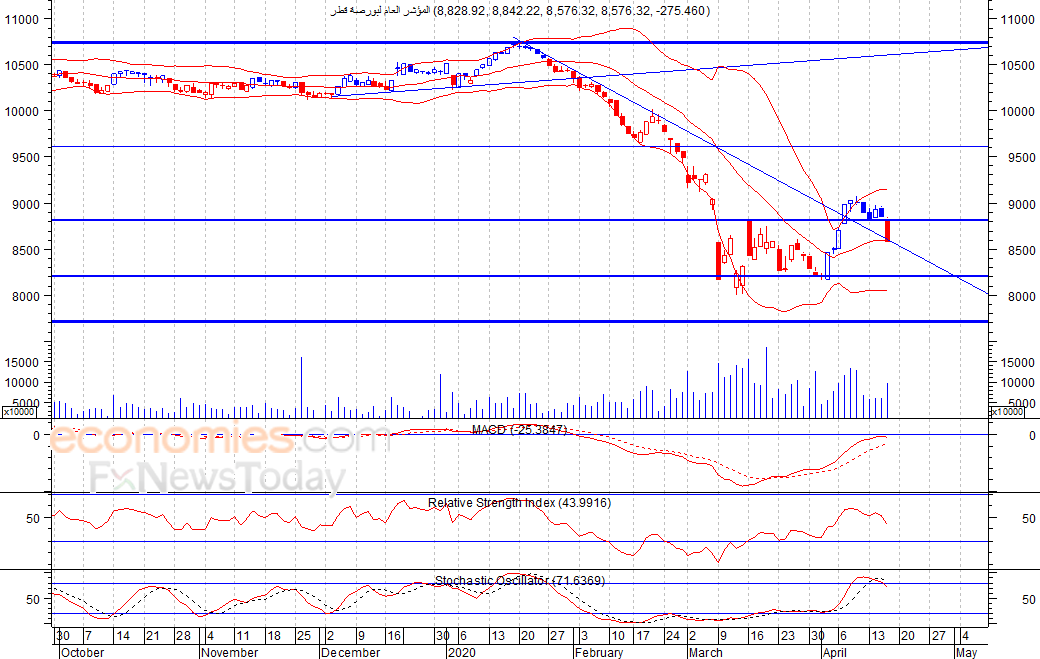Click the 50 label on Stochastic right axis
This screenshot has width=1040, height=659.
1028,599
